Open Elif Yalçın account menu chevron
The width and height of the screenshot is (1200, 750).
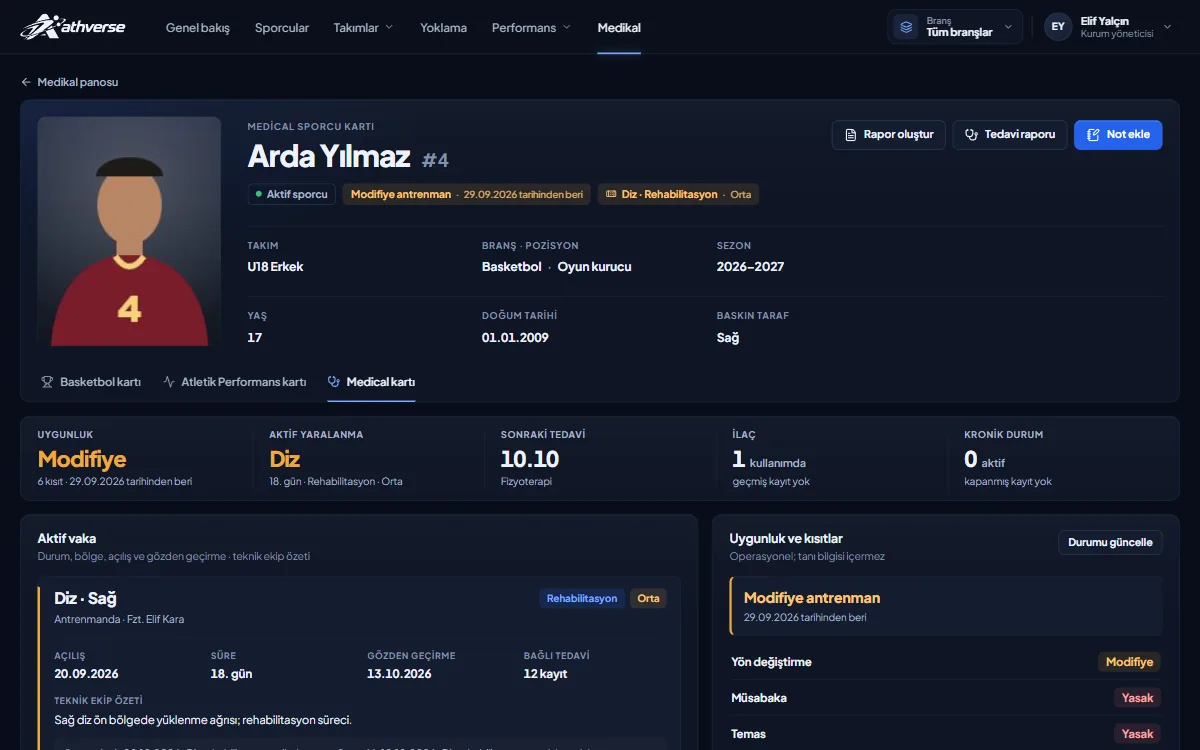coord(1167,27)
